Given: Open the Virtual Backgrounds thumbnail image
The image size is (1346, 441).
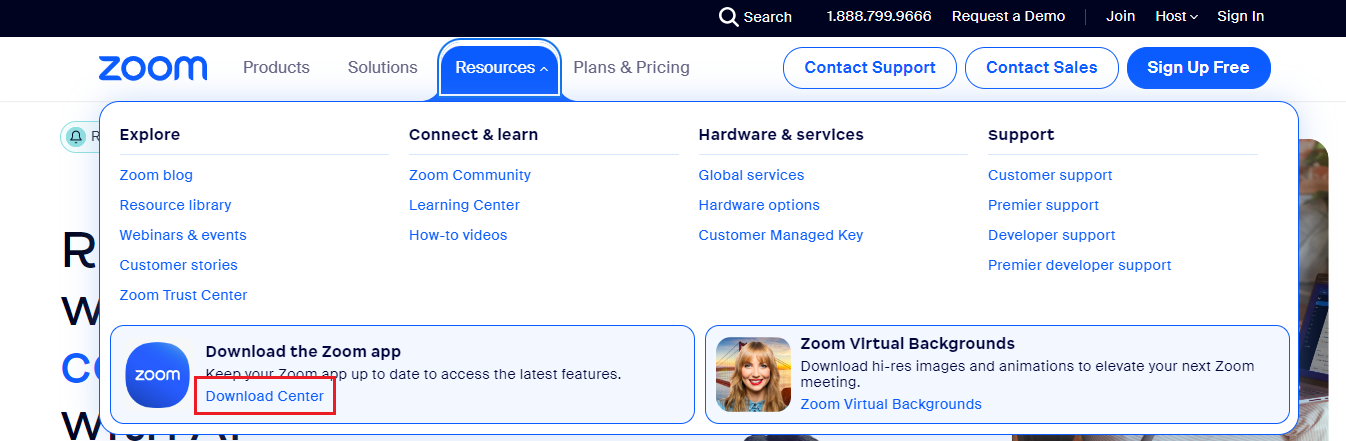Looking at the screenshot, I should point(753,375).
